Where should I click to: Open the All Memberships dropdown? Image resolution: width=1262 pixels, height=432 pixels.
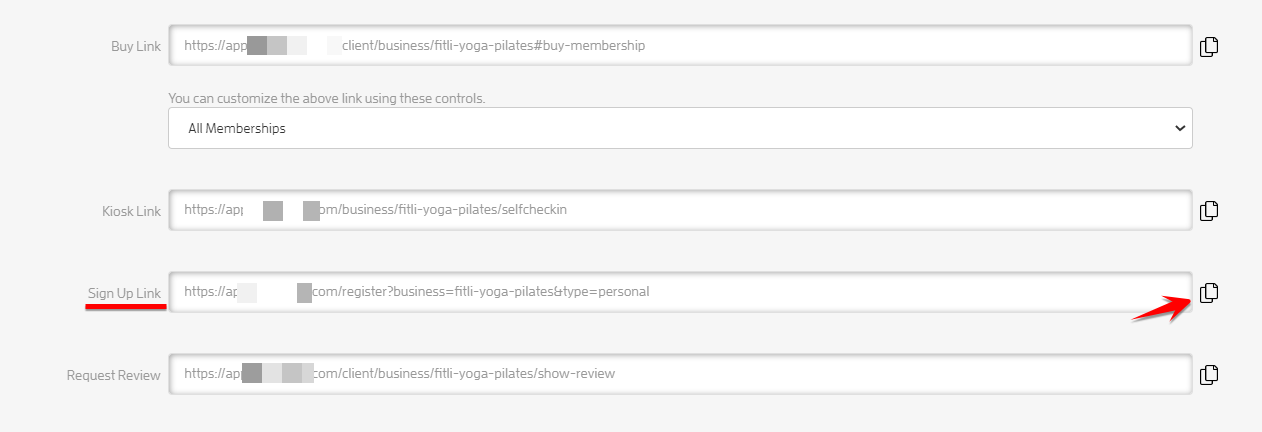pos(680,129)
